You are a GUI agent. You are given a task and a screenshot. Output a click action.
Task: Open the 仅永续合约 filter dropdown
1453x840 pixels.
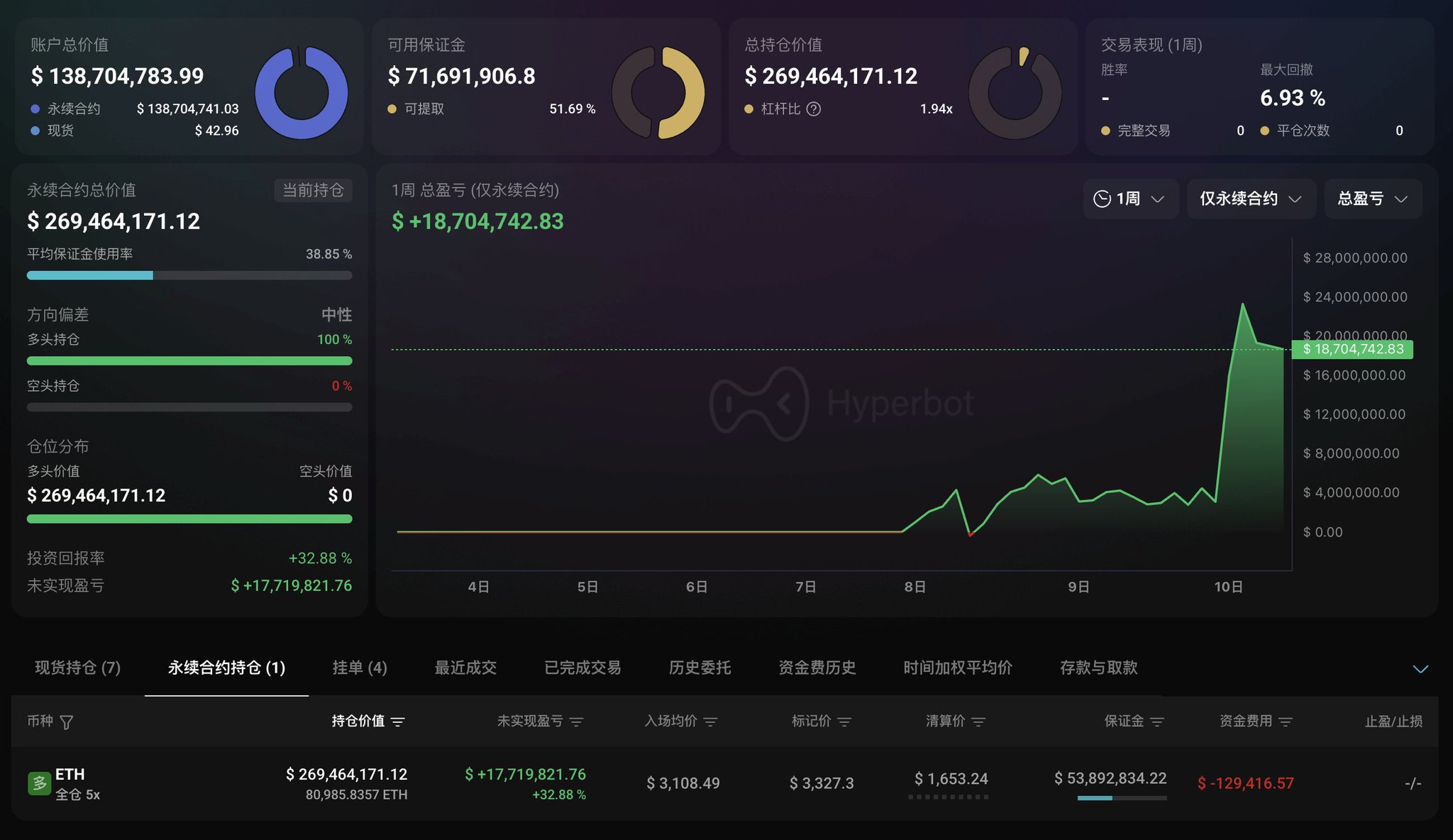[1250, 199]
